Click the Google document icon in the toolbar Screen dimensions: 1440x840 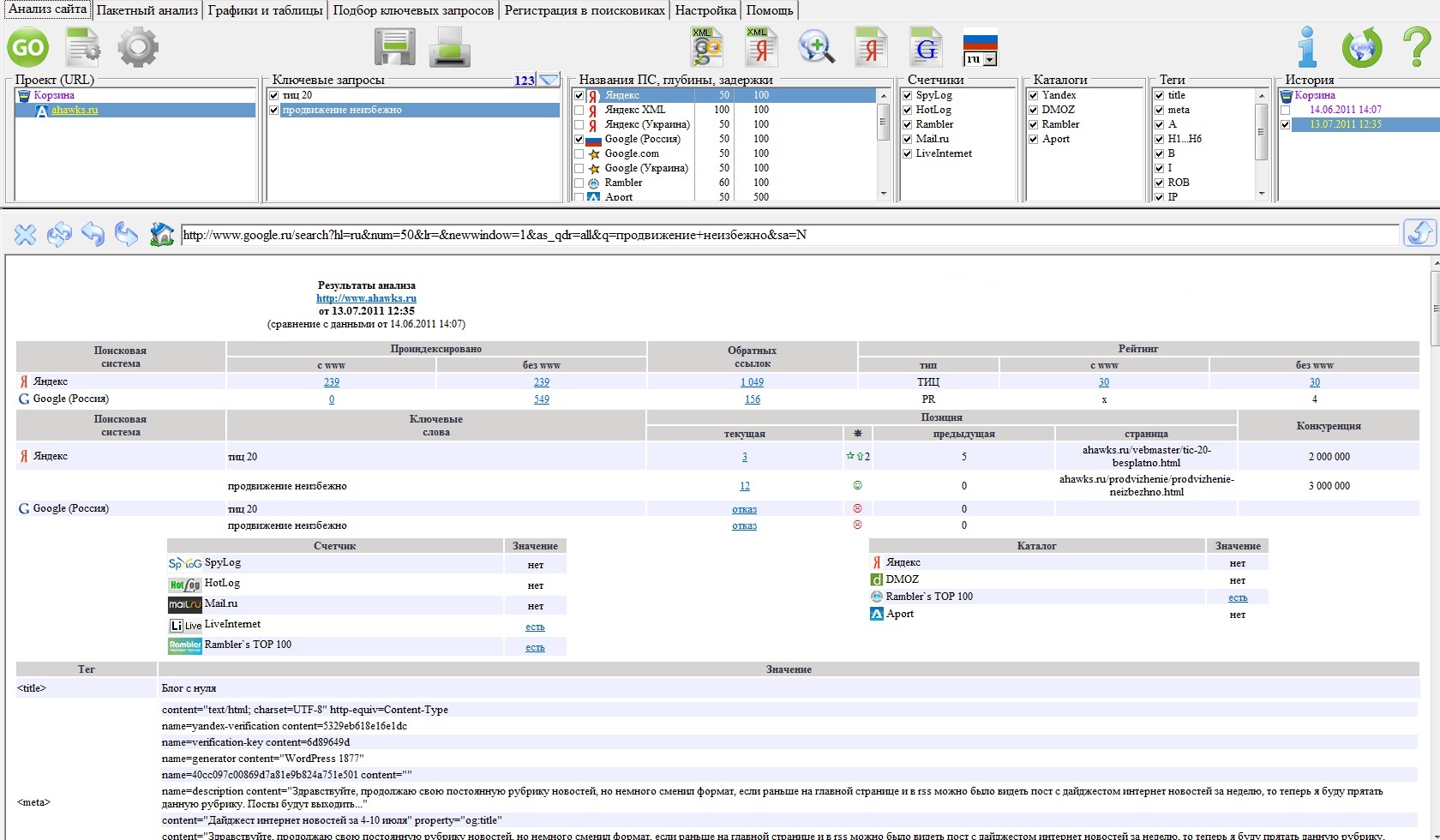point(926,47)
